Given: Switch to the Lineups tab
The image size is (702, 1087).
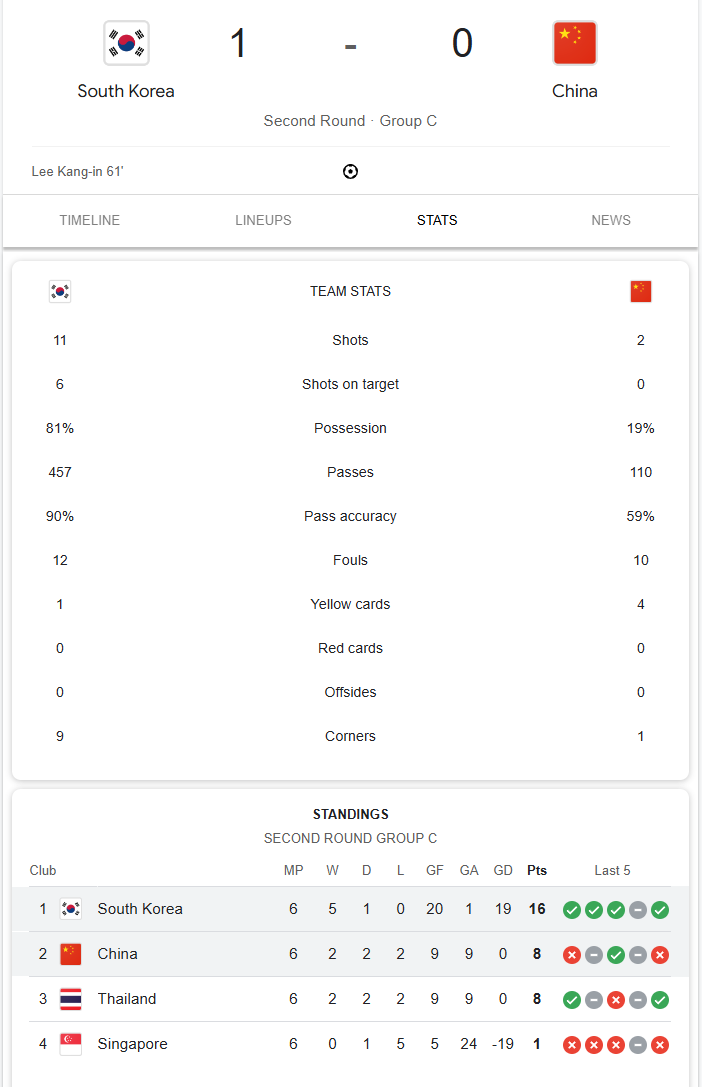Looking at the screenshot, I should tap(264, 221).
